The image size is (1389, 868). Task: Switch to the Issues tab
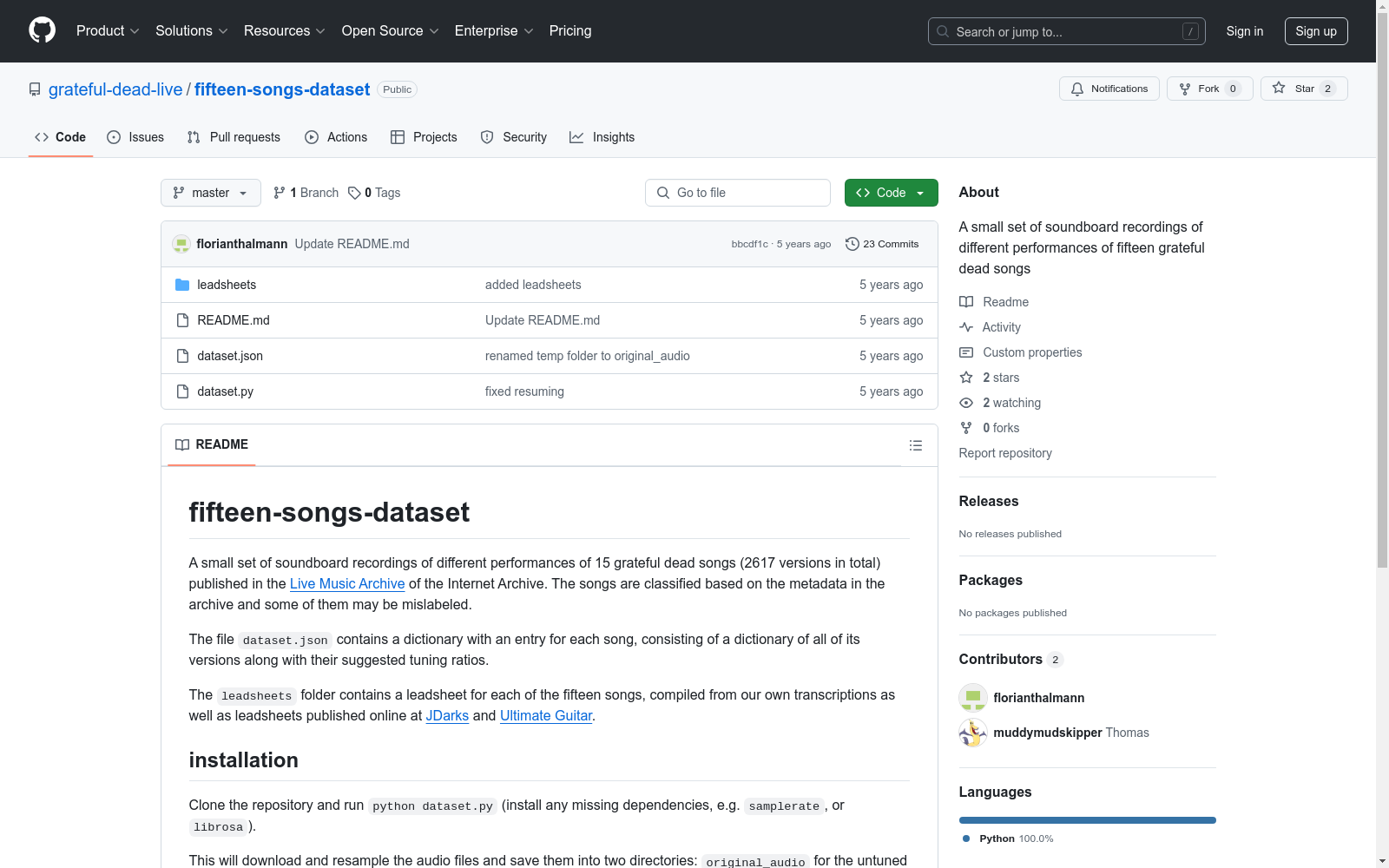(135, 137)
